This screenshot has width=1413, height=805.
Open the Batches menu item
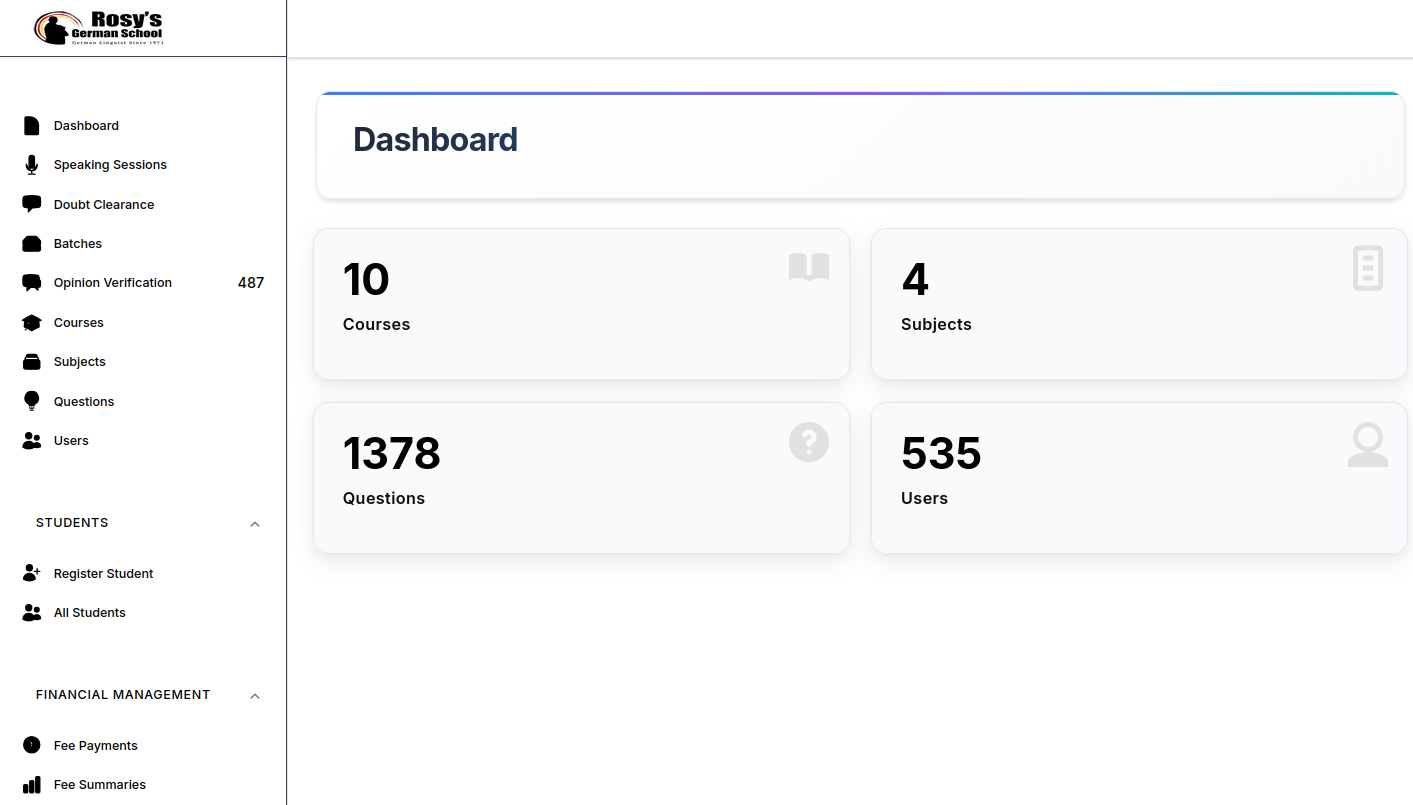coord(77,243)
